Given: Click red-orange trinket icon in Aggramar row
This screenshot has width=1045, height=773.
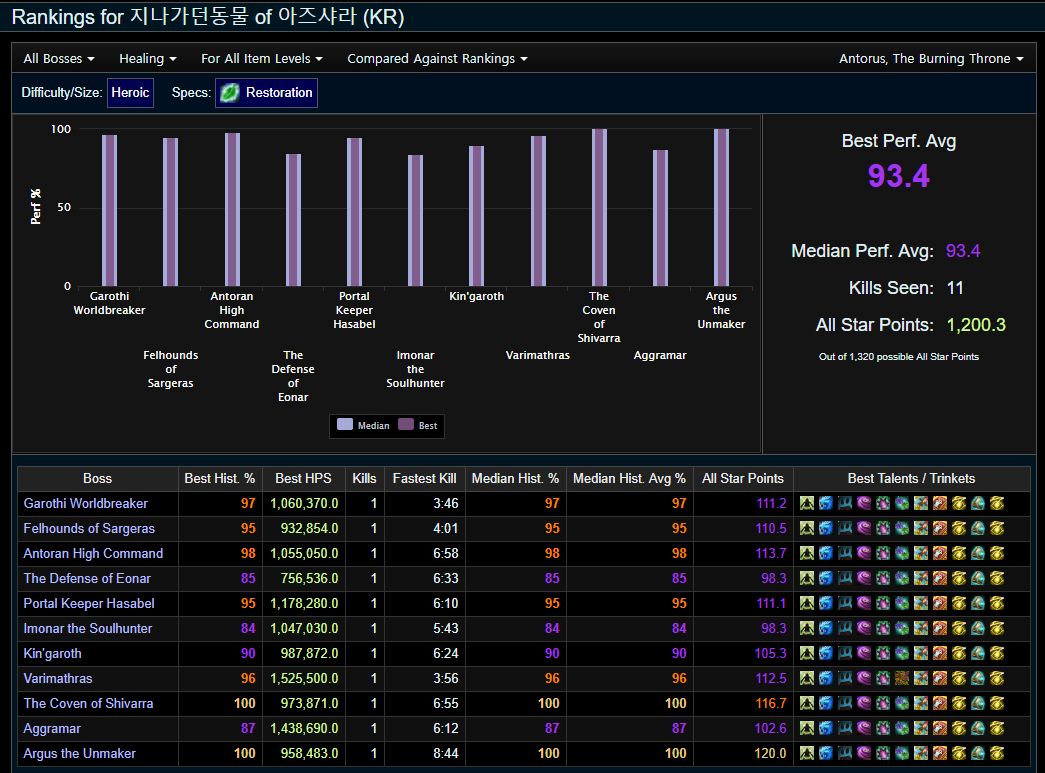Looking at the screenshot, I should click(x=940, y=728).
